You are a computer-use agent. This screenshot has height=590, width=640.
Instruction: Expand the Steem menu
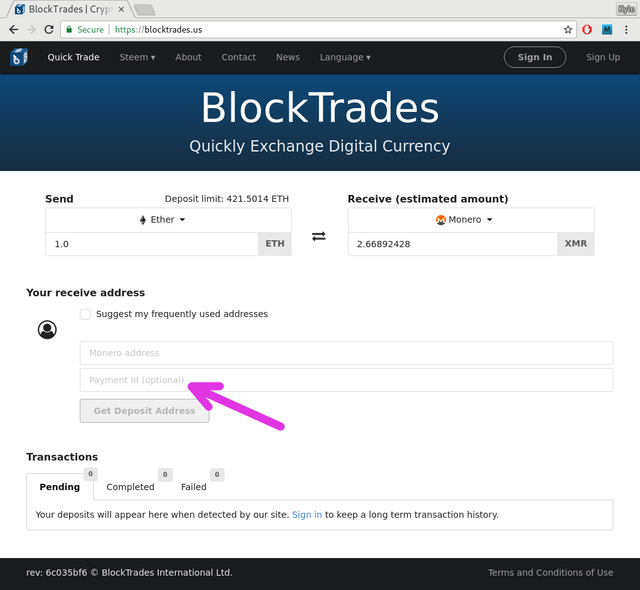[137, 57]
